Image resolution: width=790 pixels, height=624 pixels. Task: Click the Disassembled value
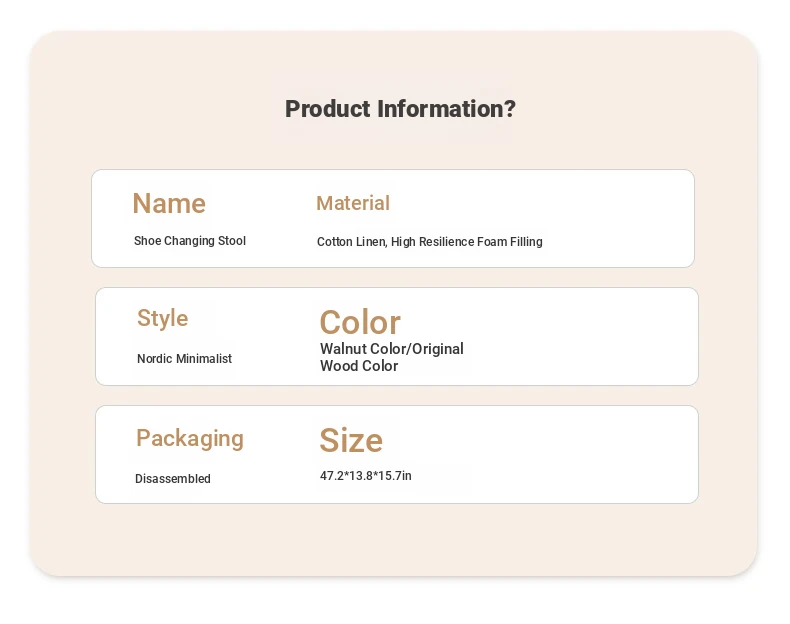click(x=172, y=478)
